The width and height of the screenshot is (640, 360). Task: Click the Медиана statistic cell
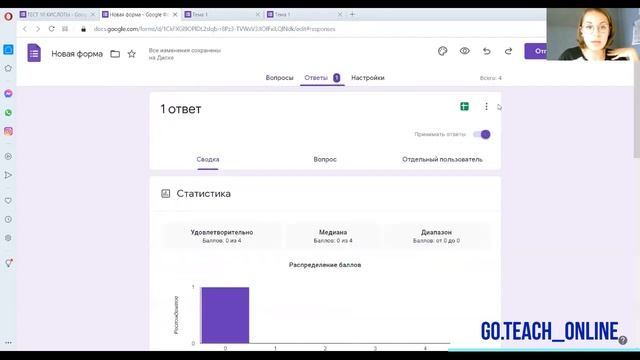(333, 236)
